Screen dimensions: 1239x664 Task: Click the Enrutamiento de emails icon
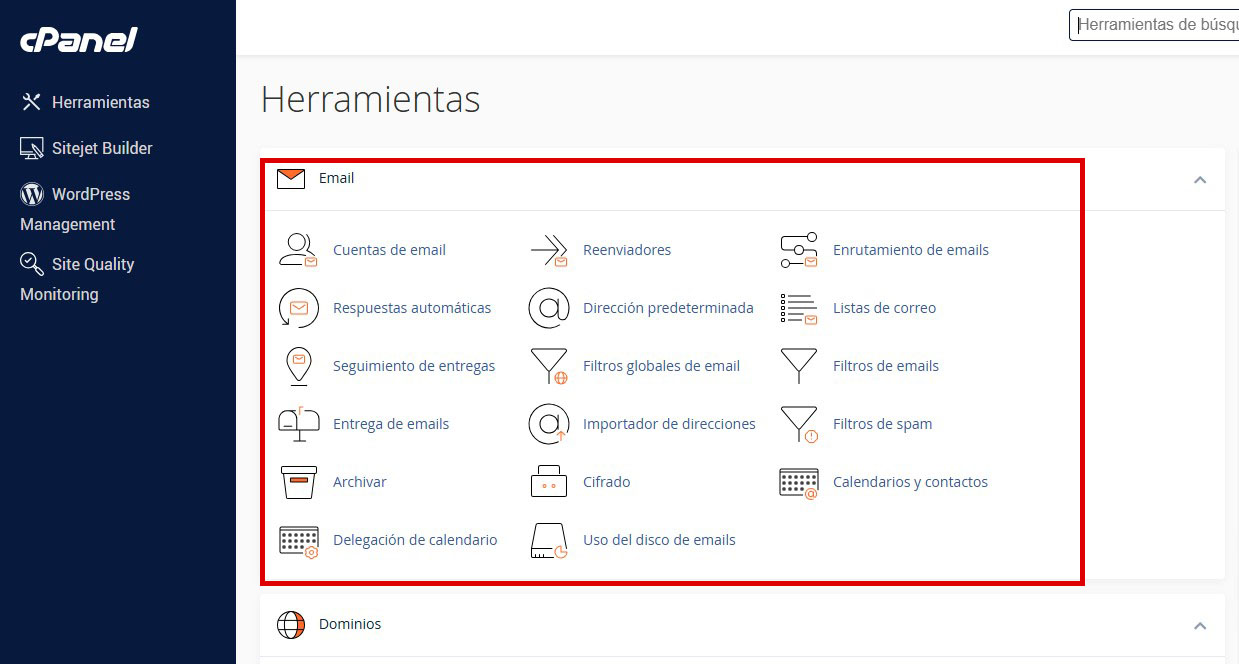click(798, 250)
